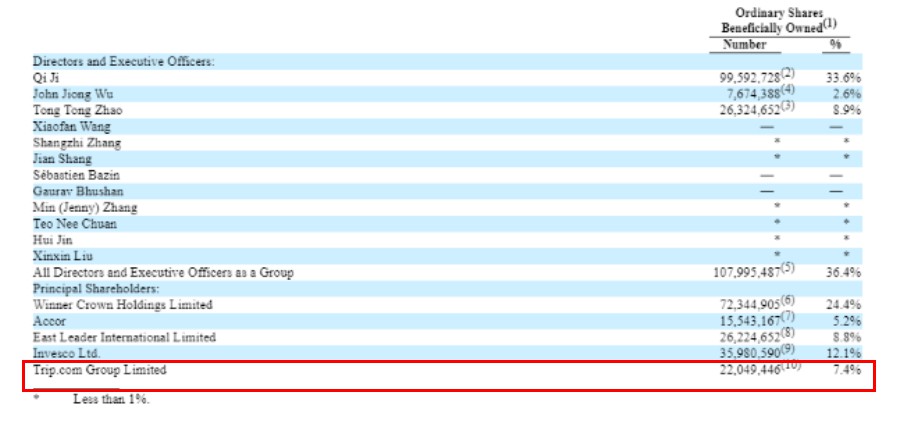Click 'East Leader International Limited'
910x424 pixels.
pyautogui.click(x=124, y=337)
